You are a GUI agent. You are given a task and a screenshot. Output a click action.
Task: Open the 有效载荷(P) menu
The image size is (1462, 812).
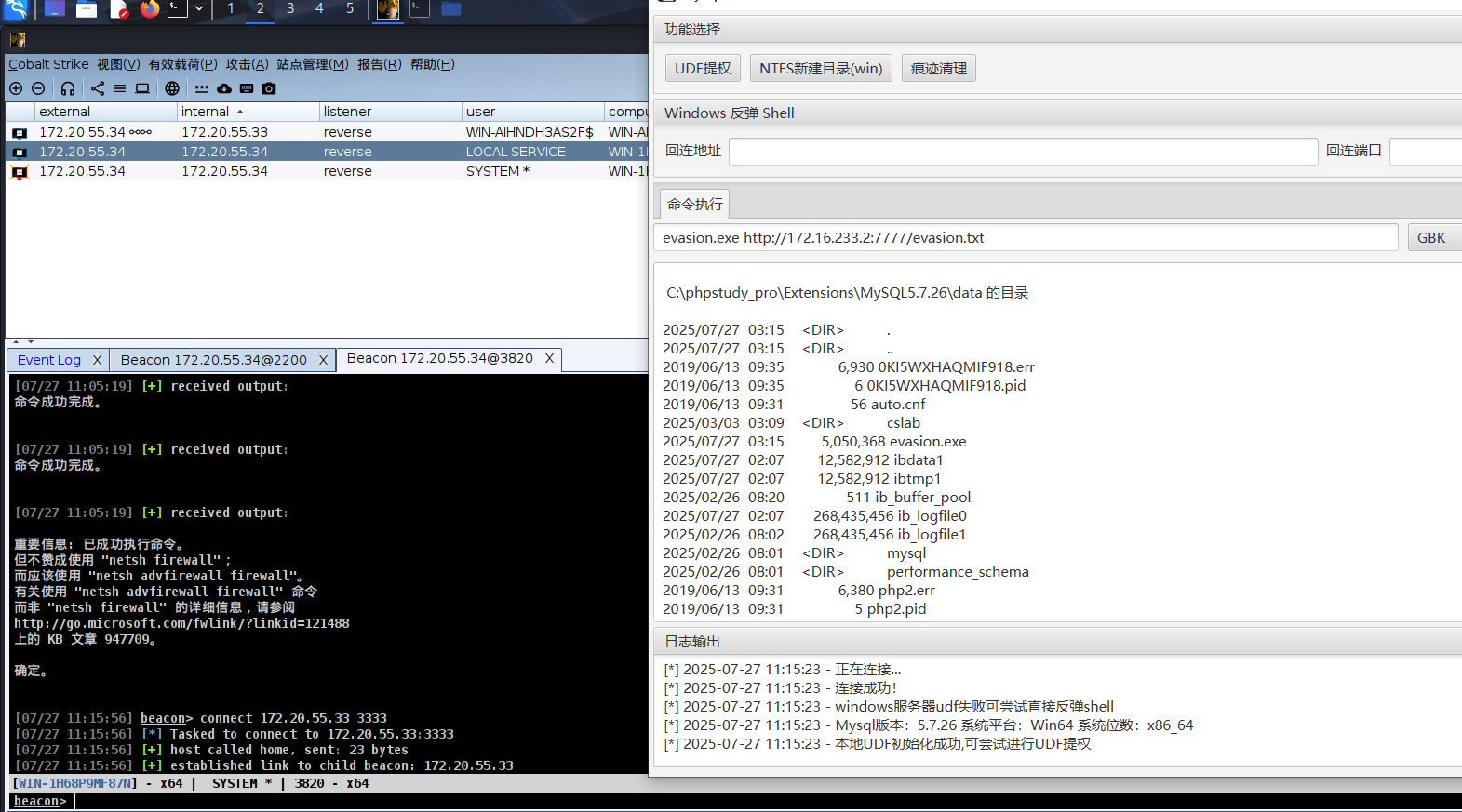pos(182,64)
